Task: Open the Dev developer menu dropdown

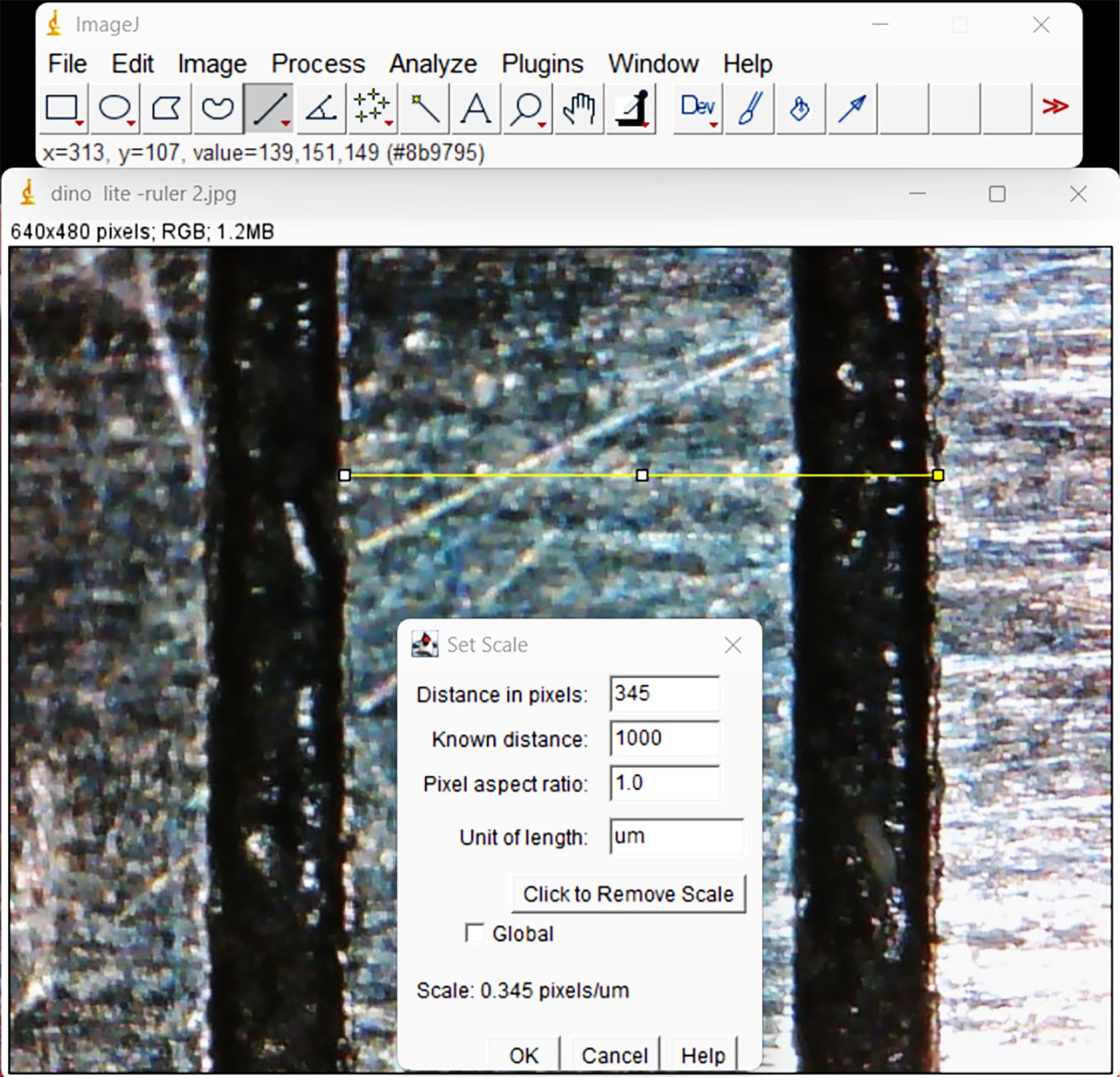Action: pos(698,108)
